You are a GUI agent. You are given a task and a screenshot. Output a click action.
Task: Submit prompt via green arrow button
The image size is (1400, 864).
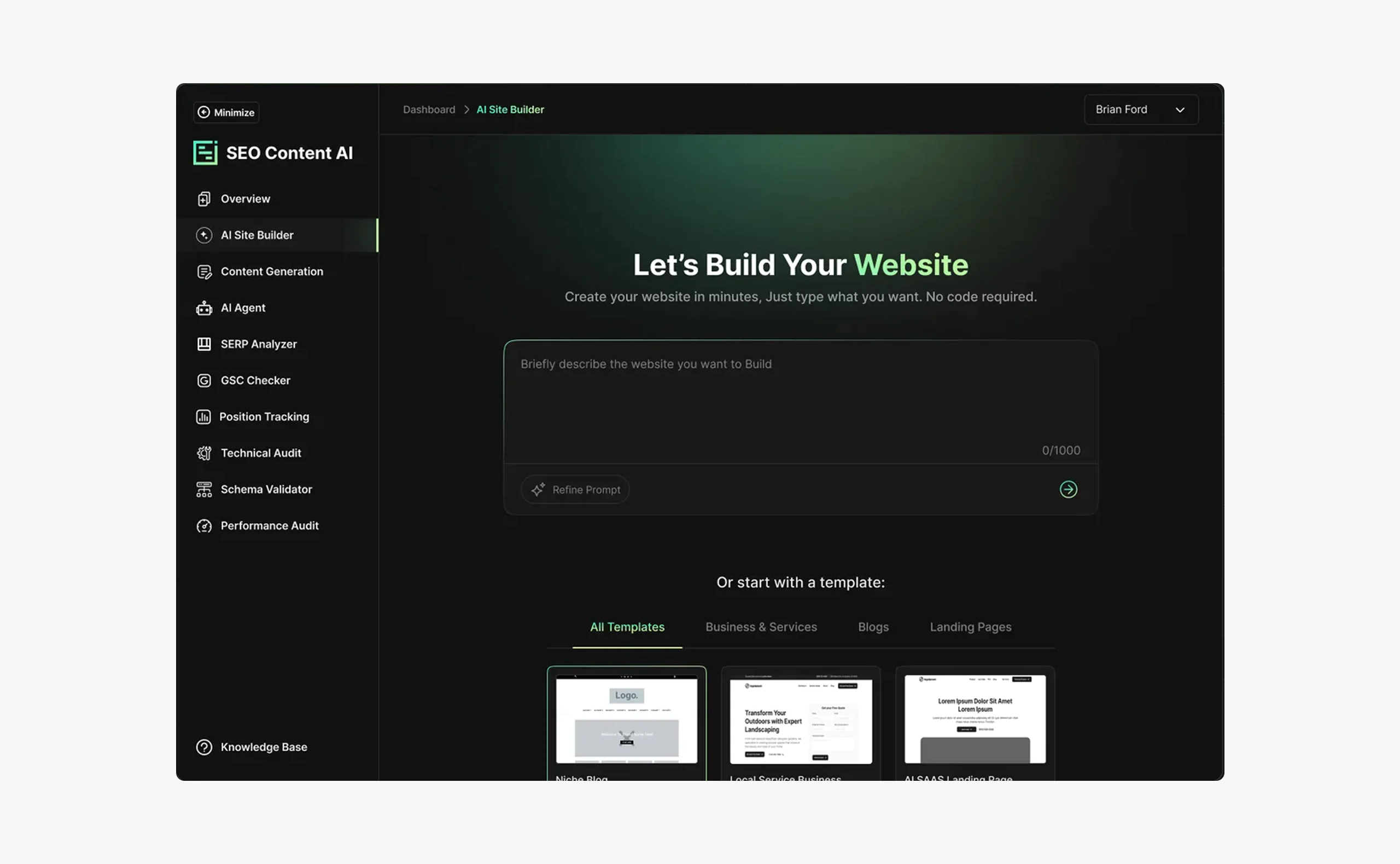tap(1069, 489)
